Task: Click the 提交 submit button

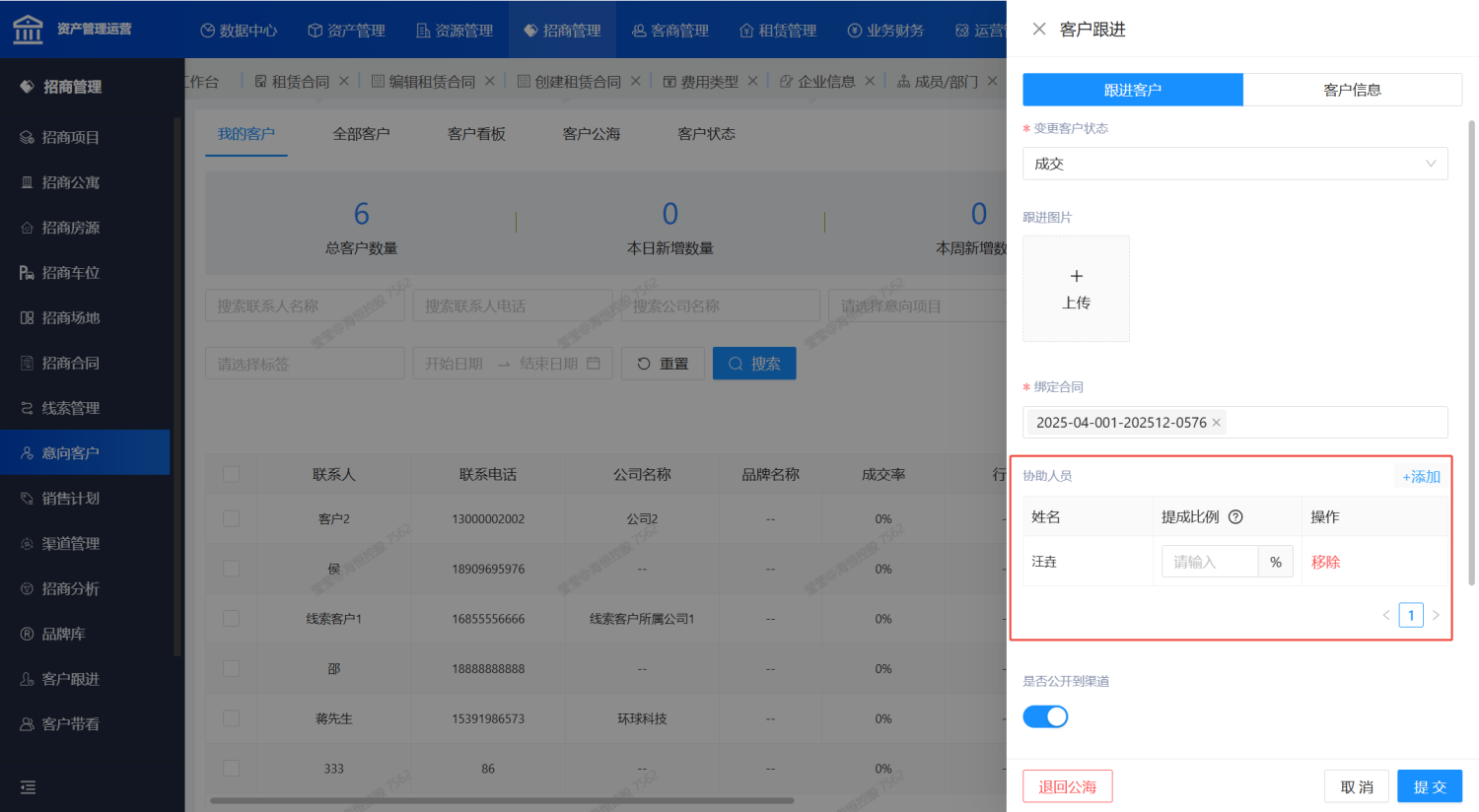Action: pos(1430,786)
